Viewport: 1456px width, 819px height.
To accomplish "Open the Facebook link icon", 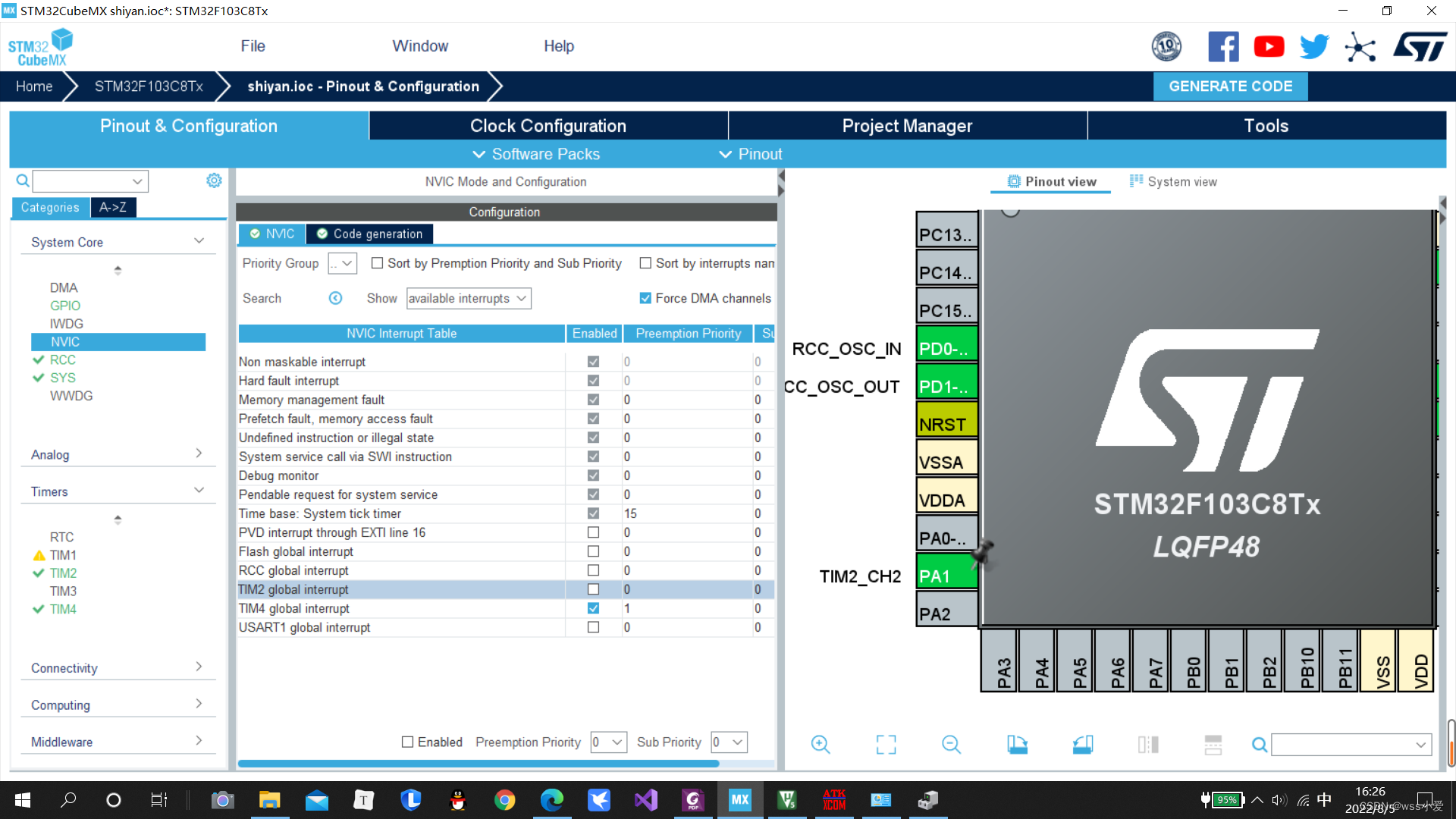I will [1223, 47].
